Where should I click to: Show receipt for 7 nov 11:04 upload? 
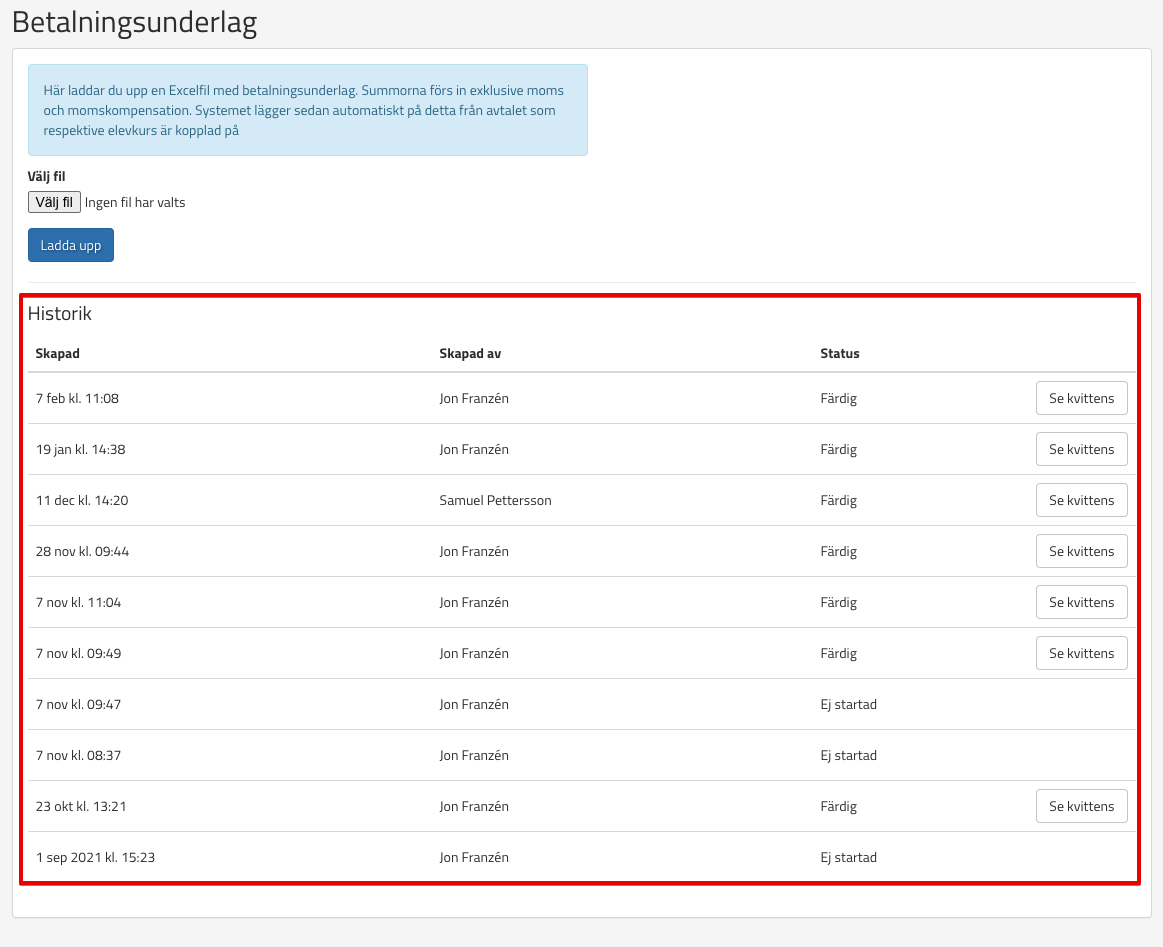click(1081, 602)
